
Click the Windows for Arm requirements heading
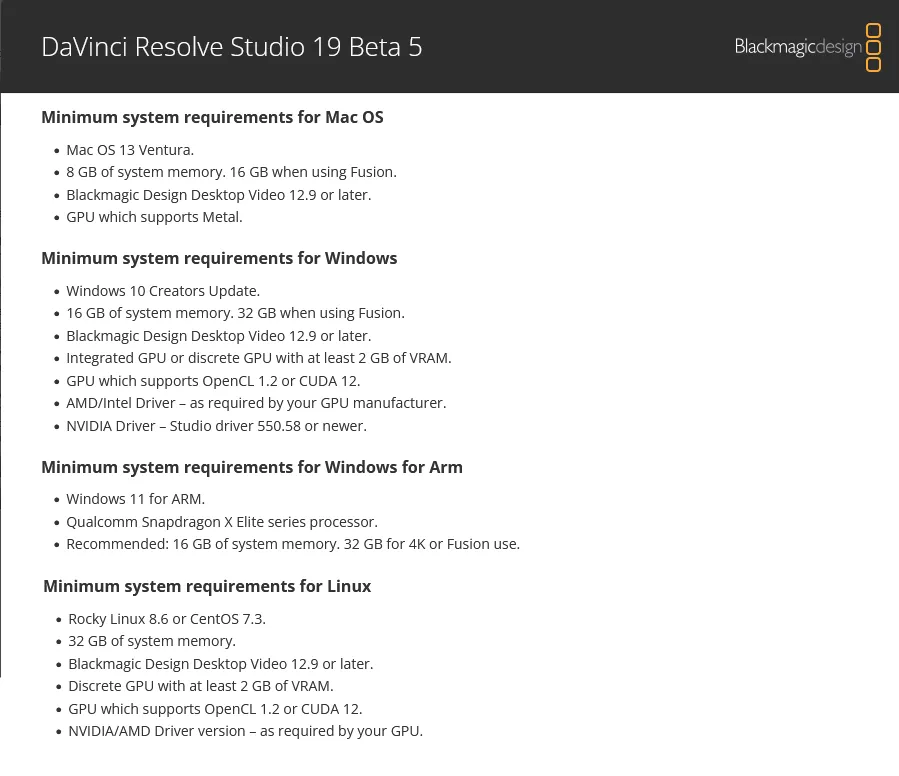(x=252, y=467)
